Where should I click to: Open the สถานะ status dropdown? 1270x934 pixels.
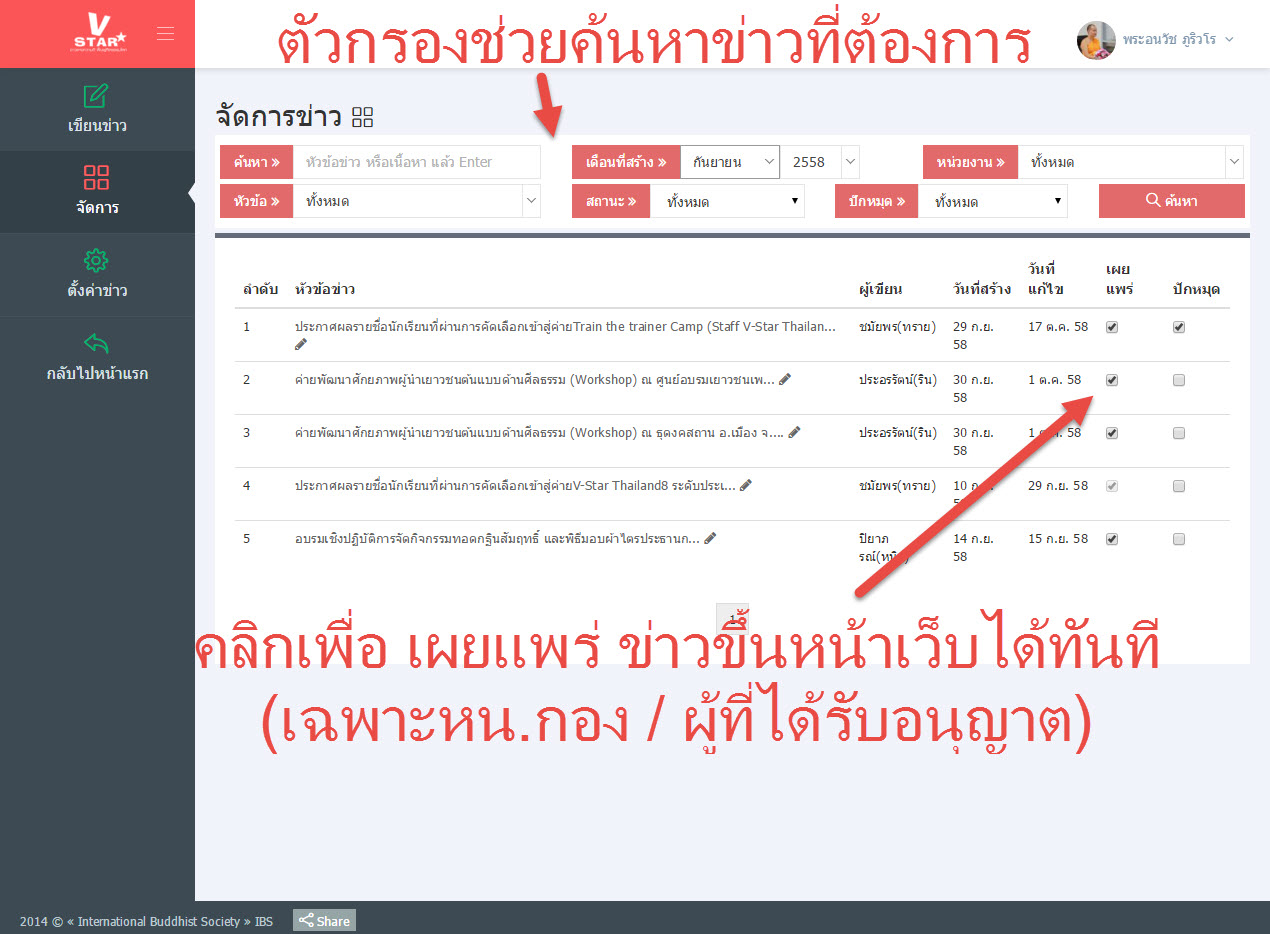[x=726, y=202]
